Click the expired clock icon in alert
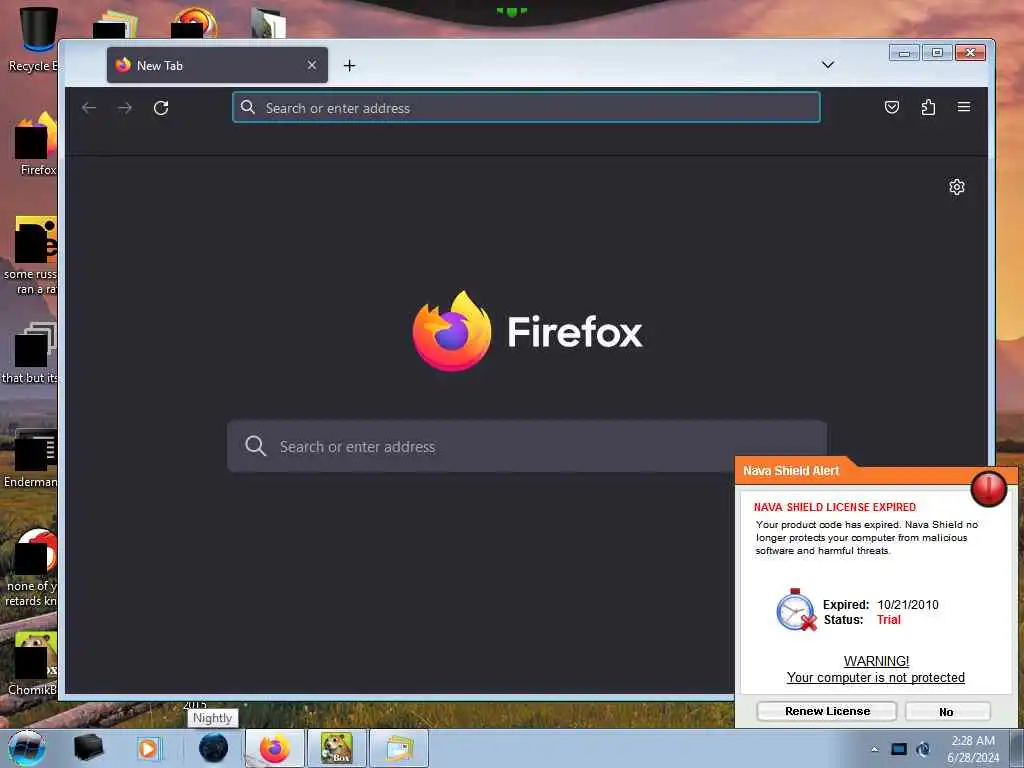Viewport: 1024px width, 768px height. pos(796,610)
